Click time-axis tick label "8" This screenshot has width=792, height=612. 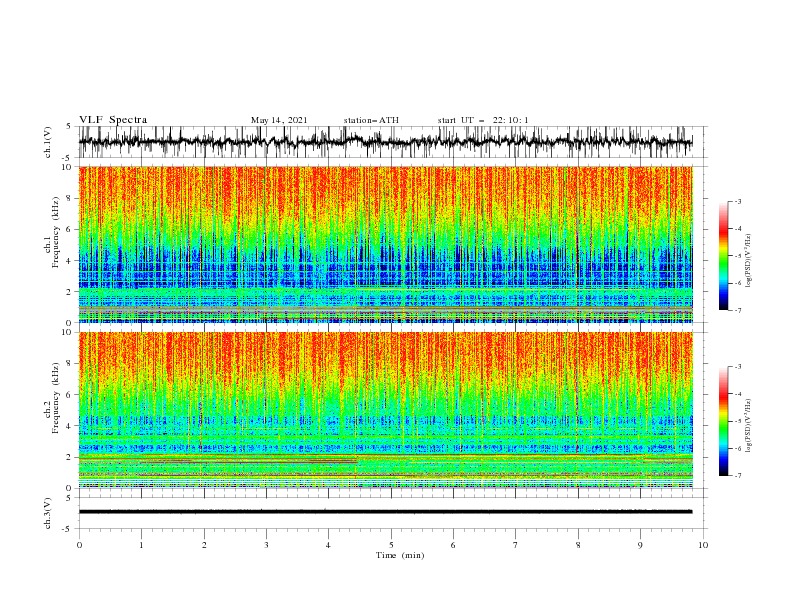[x=578, y=545]
